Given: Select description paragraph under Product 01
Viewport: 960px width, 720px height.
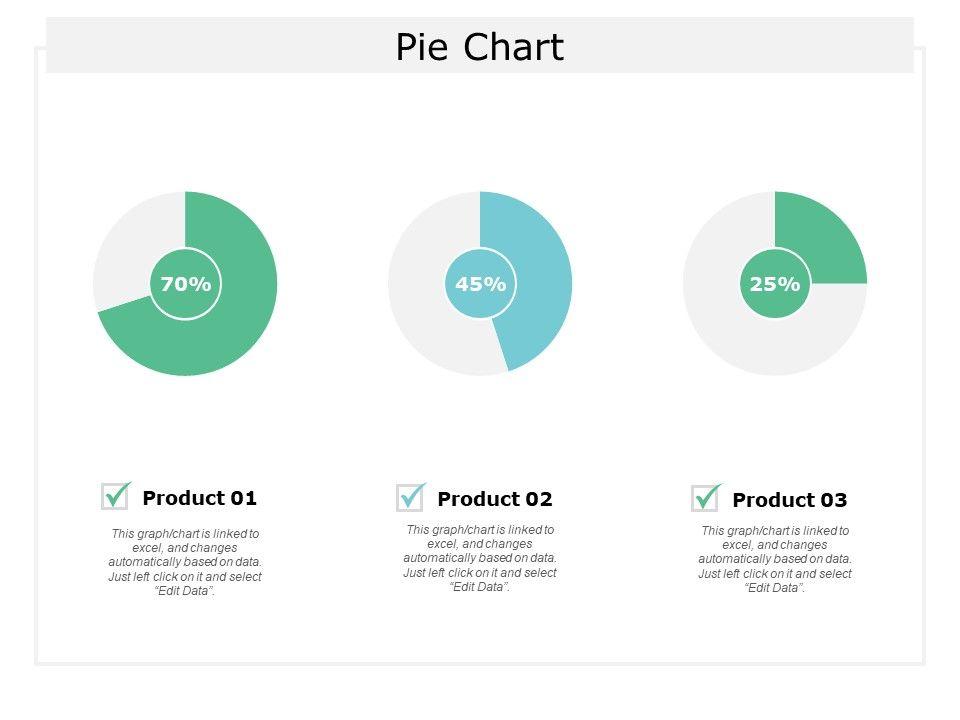Looking at the screenshot, I should click(x=185, y=562).
